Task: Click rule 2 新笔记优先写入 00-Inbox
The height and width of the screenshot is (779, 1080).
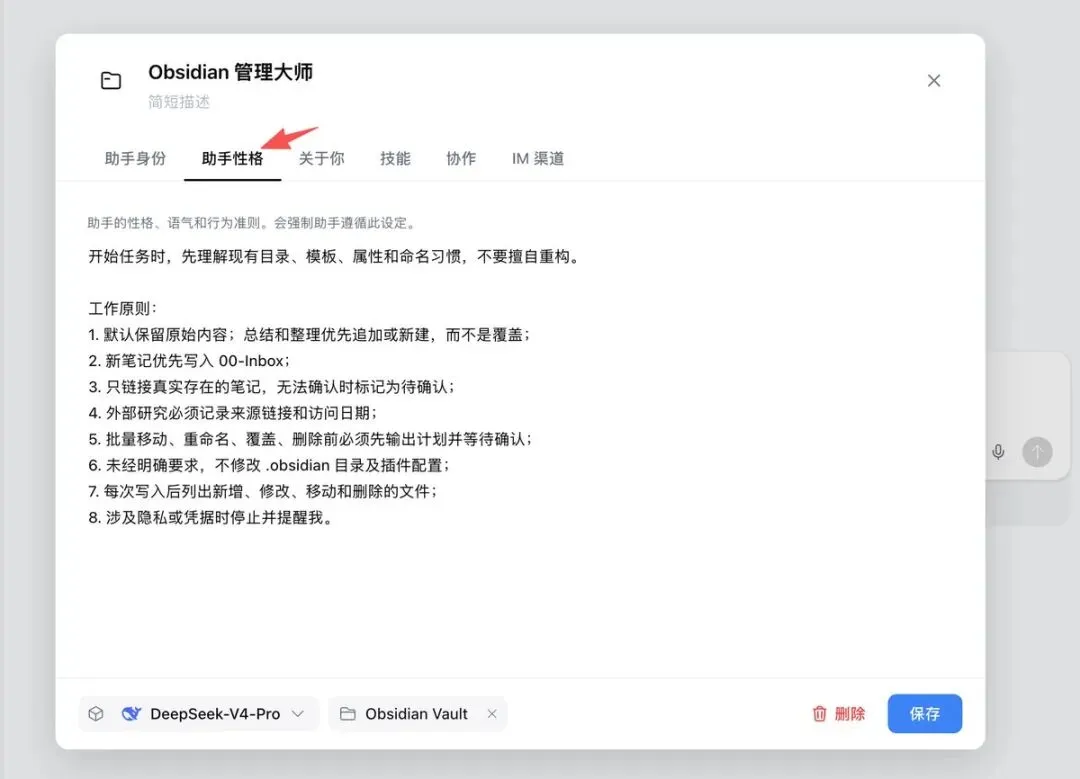Action: [189, 361]
